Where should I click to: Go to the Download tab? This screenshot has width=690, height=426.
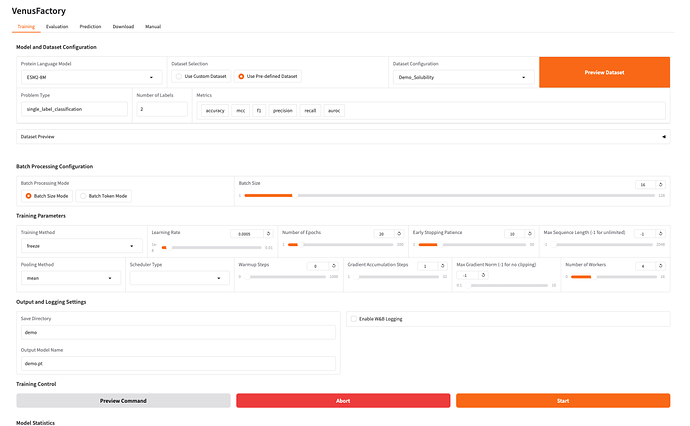[x=123, y=27]
